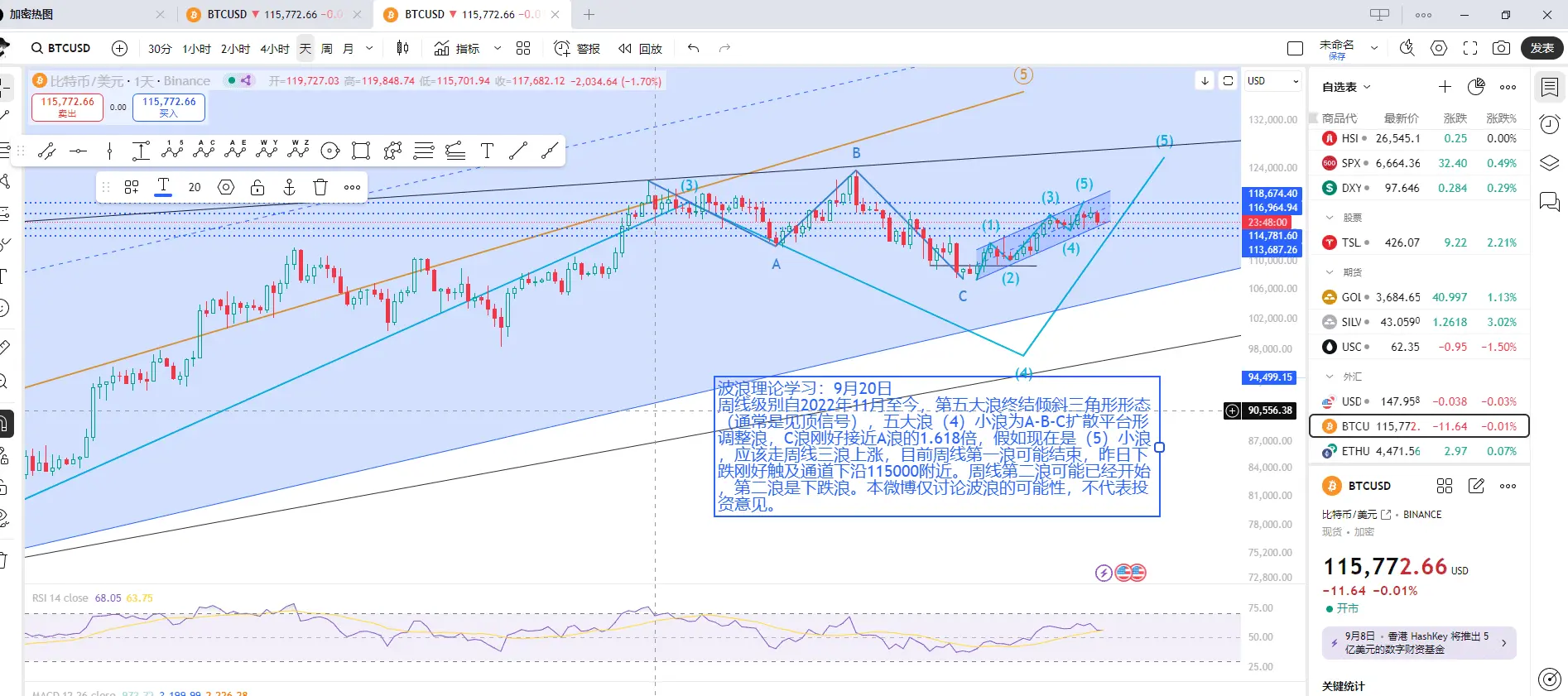Screen dimensions: 1568x696
Task: Expand the USD currency dropdown
Action: [1273, 81]
